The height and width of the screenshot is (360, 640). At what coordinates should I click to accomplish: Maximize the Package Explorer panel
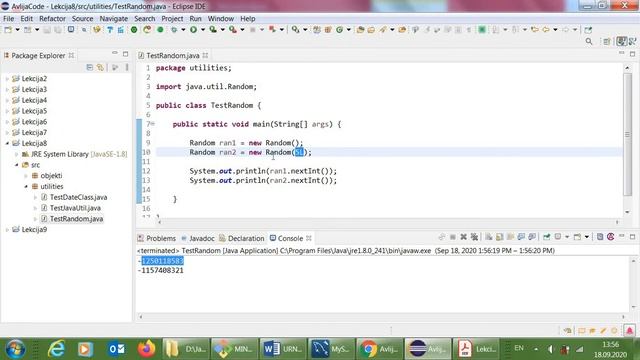[126, 54]
